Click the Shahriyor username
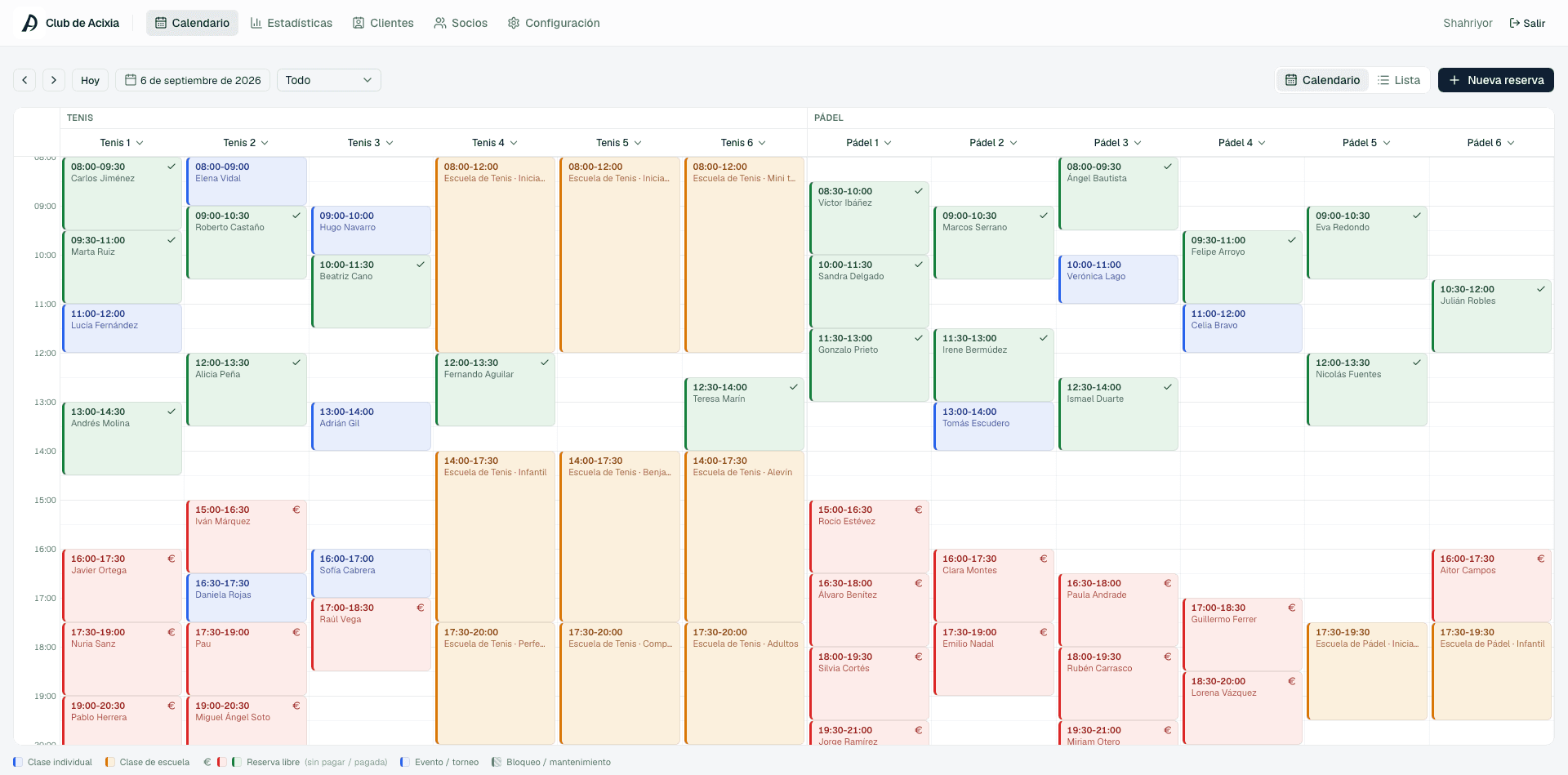The height and width of the screenshot is (775, 1568). (x=1468, y=23)
